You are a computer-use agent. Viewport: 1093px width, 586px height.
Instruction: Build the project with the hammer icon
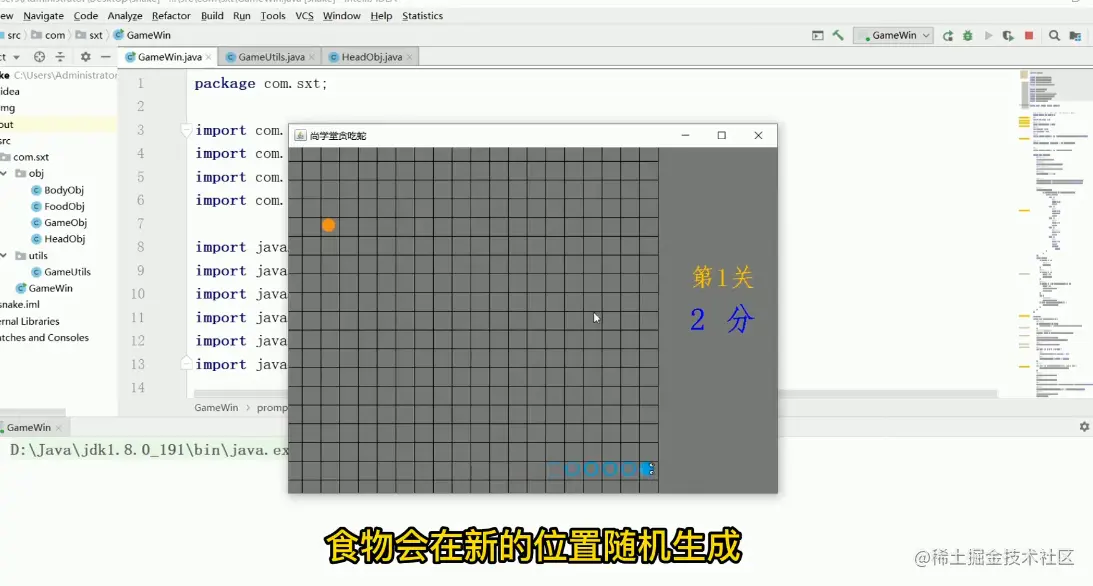coord(838,34)
